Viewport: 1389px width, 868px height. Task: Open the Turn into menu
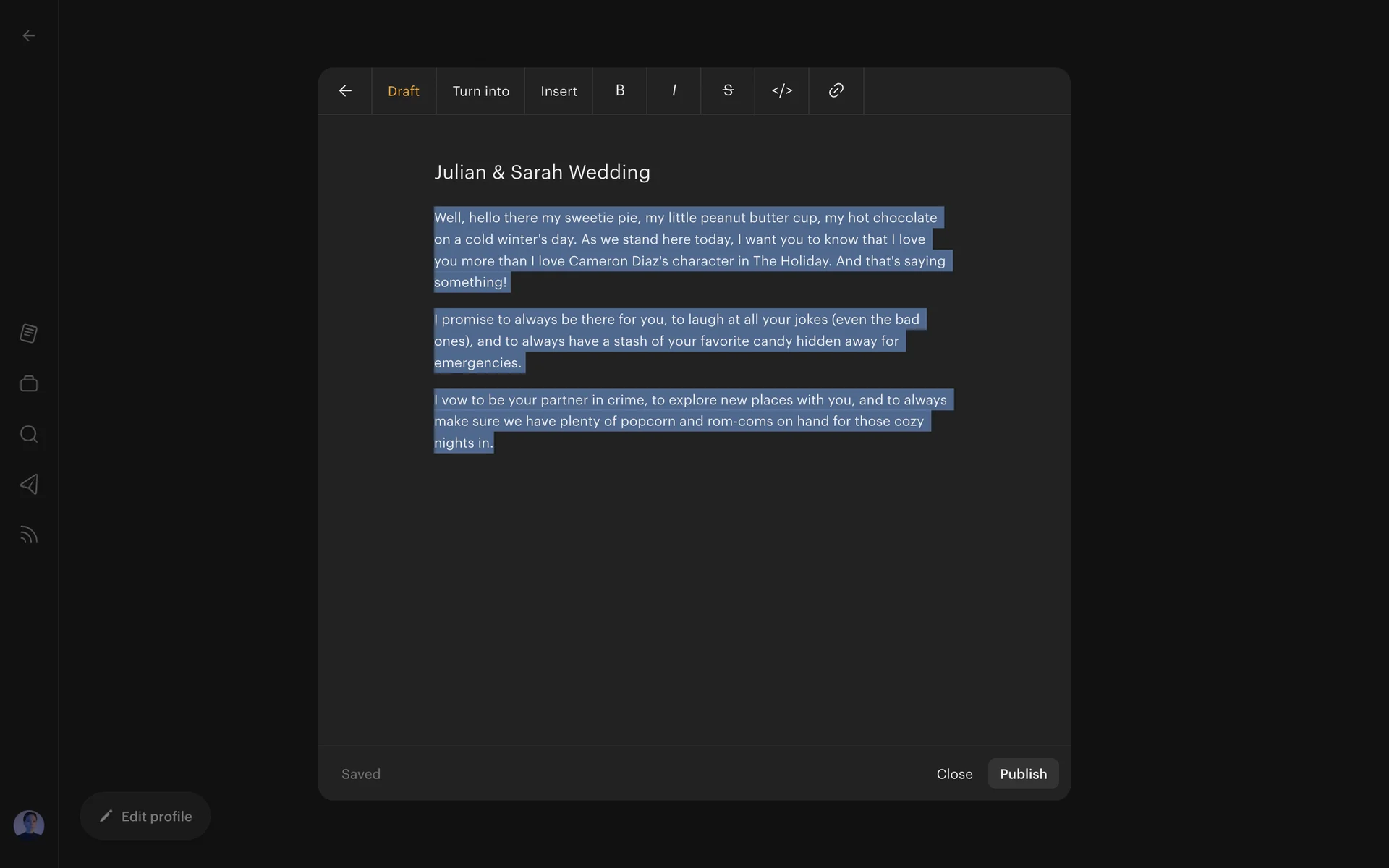(480, 91)
